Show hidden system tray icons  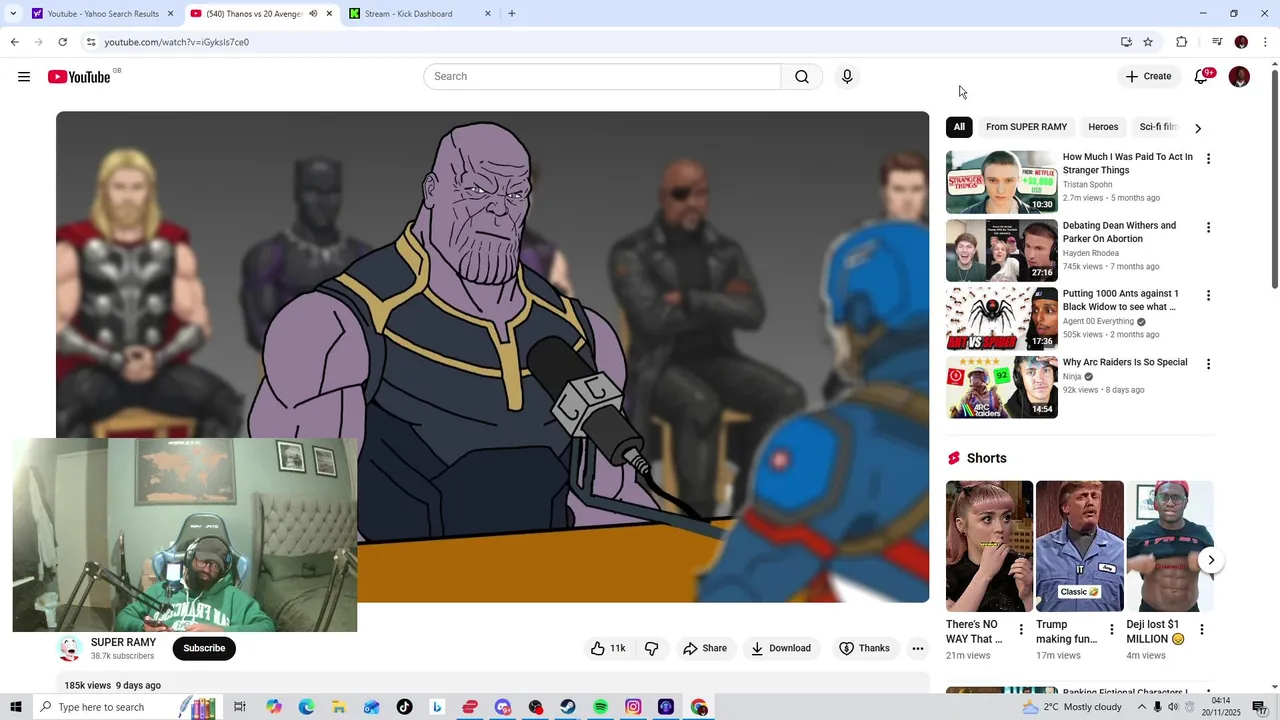coord(1142,707)
